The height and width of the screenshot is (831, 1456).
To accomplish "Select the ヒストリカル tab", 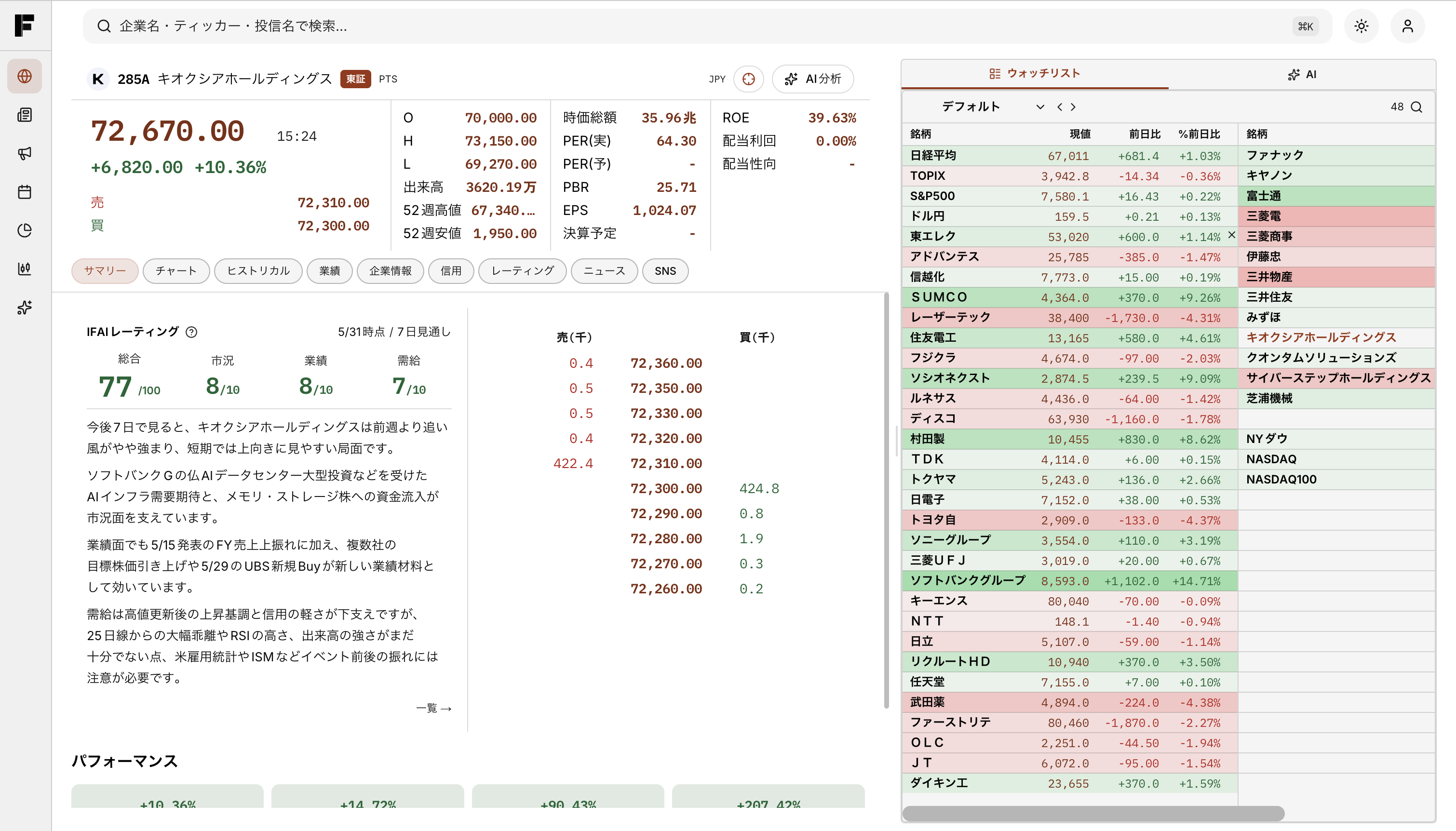I will point(258,271).
